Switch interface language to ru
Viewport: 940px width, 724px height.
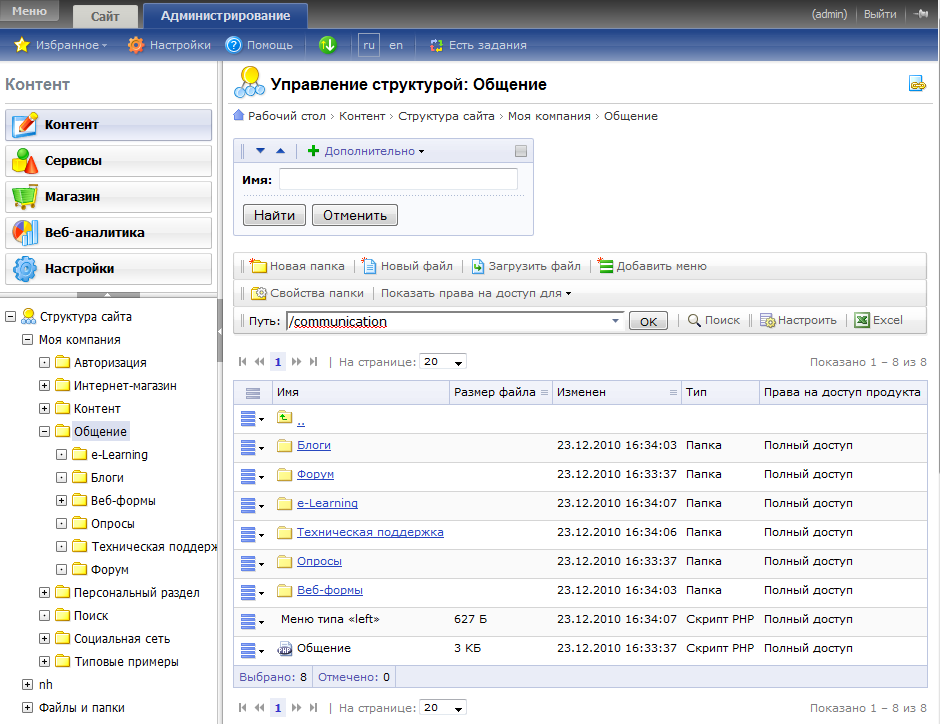(x=369, y=45)
